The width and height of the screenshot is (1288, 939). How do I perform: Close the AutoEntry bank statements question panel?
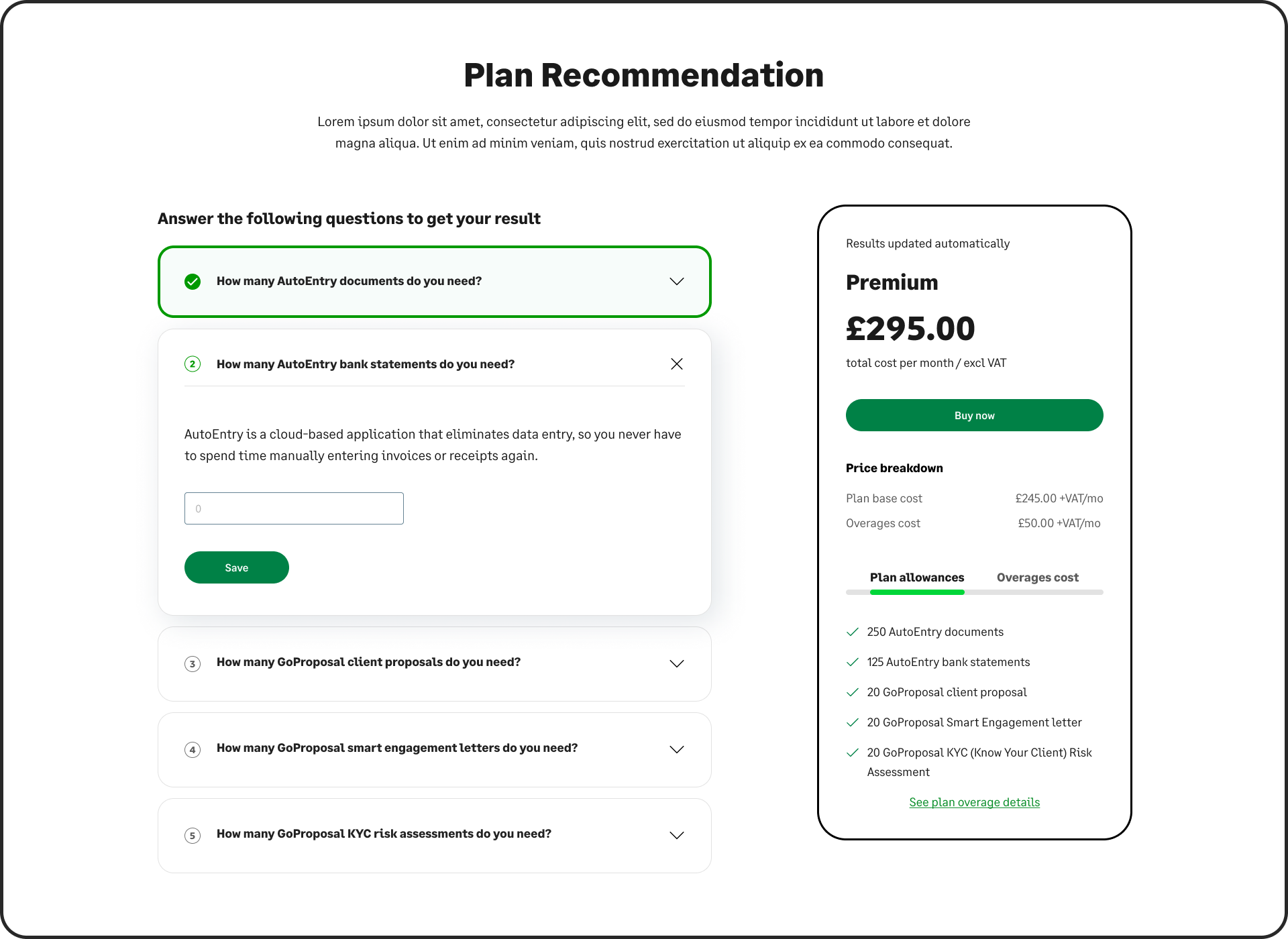(677, 364)
